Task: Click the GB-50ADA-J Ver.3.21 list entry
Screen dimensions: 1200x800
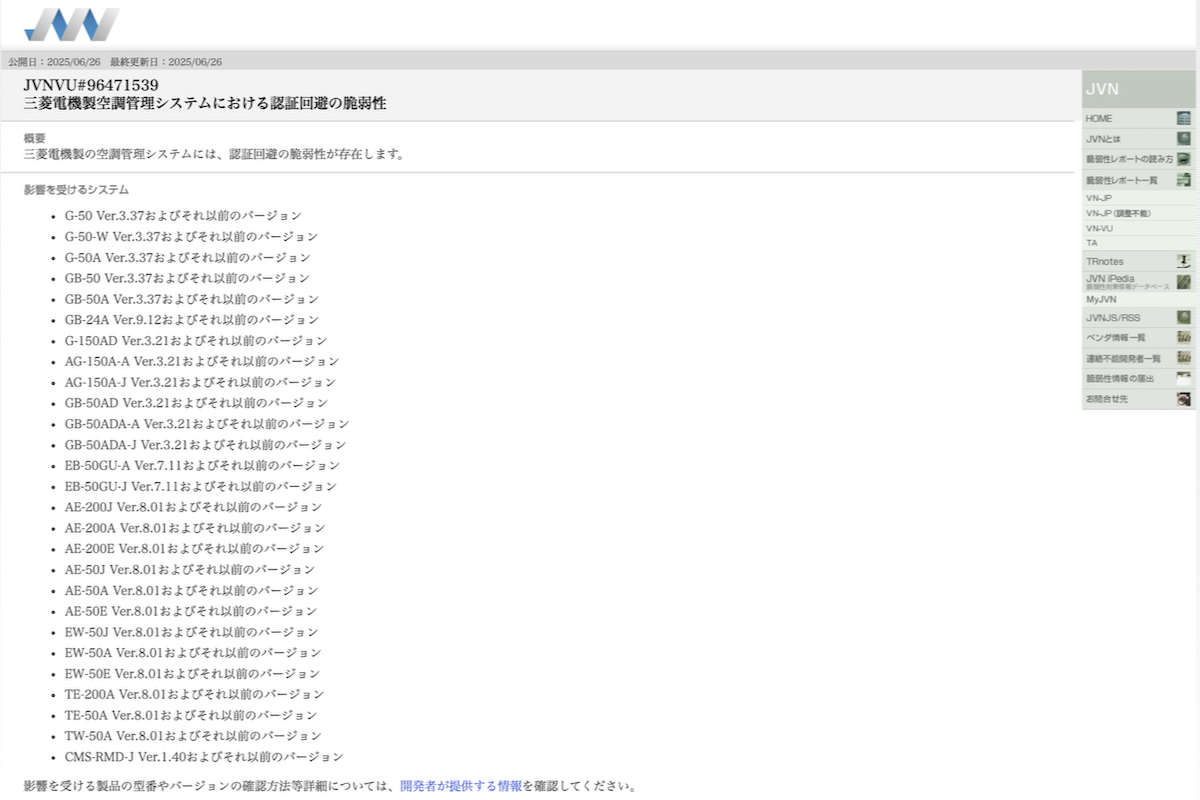Action: tap(206, 445)
